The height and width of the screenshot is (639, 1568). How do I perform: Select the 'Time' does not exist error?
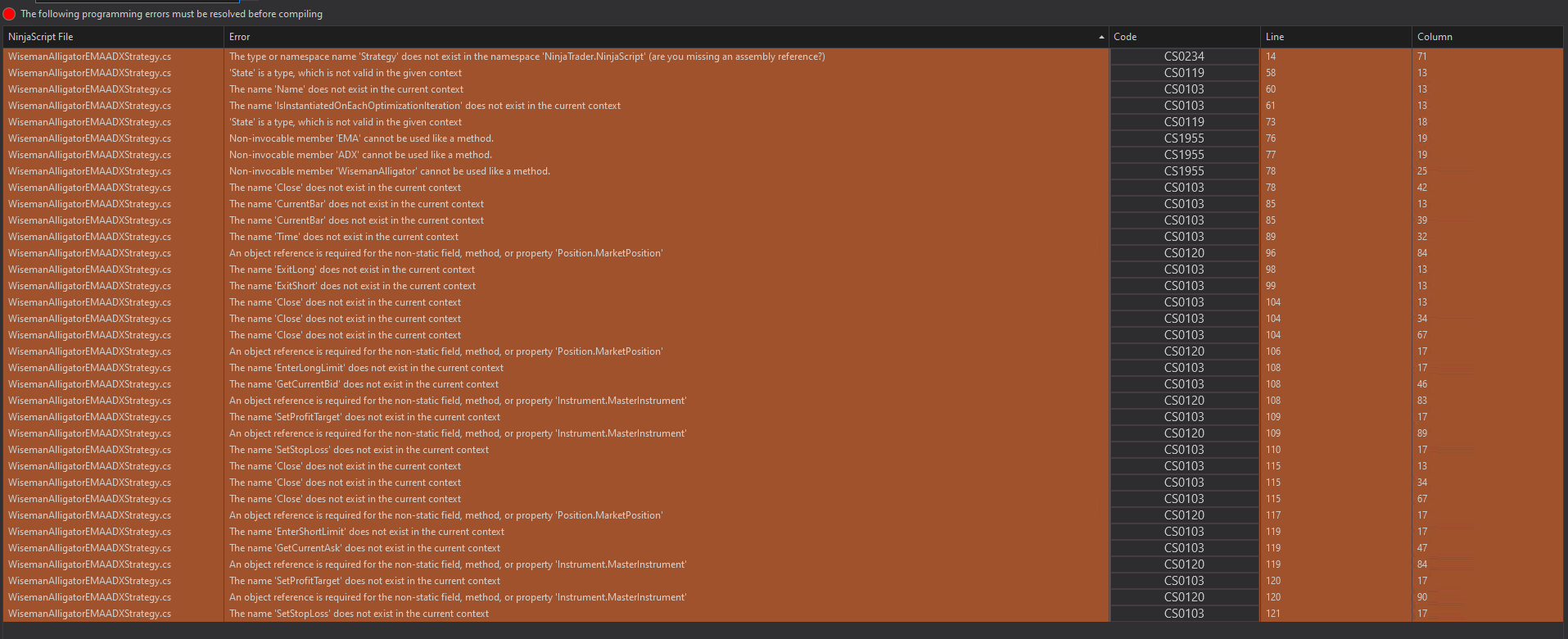tap(344, 237)
